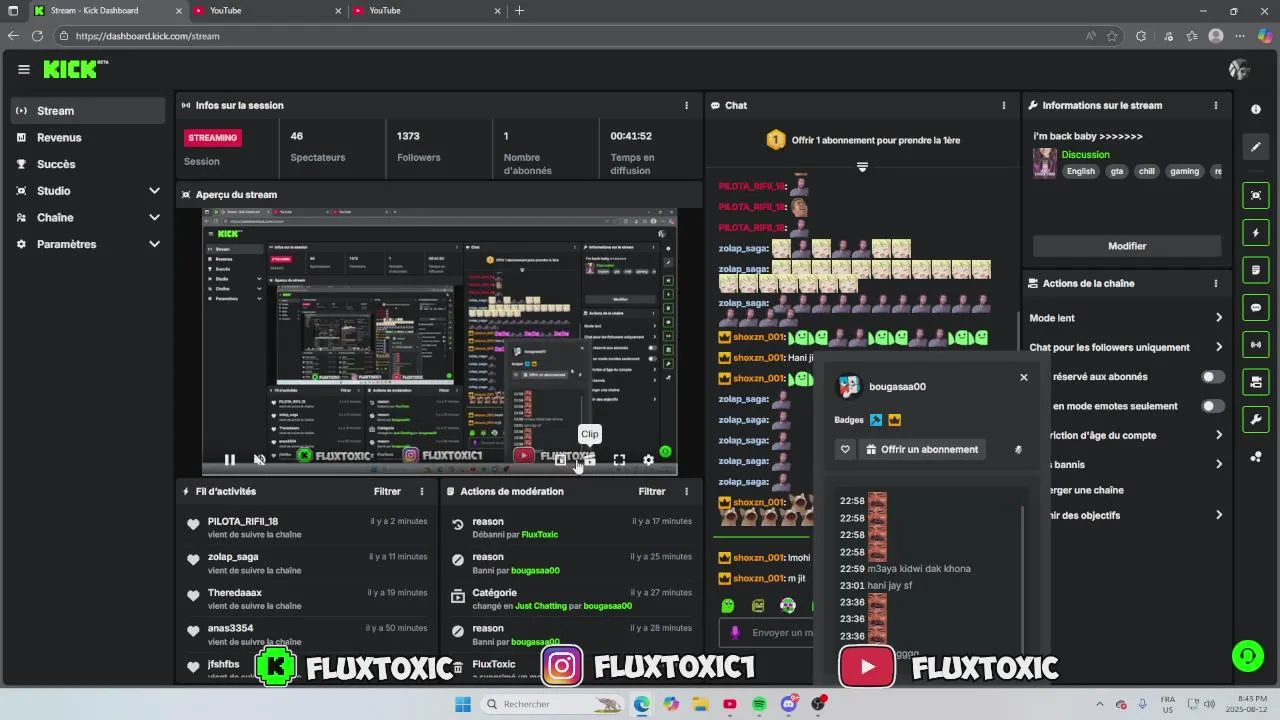Image resolution: width=1280 pixels, height=720 pixels.
Task: Select the English stream tag
Action: point(1080,171)
